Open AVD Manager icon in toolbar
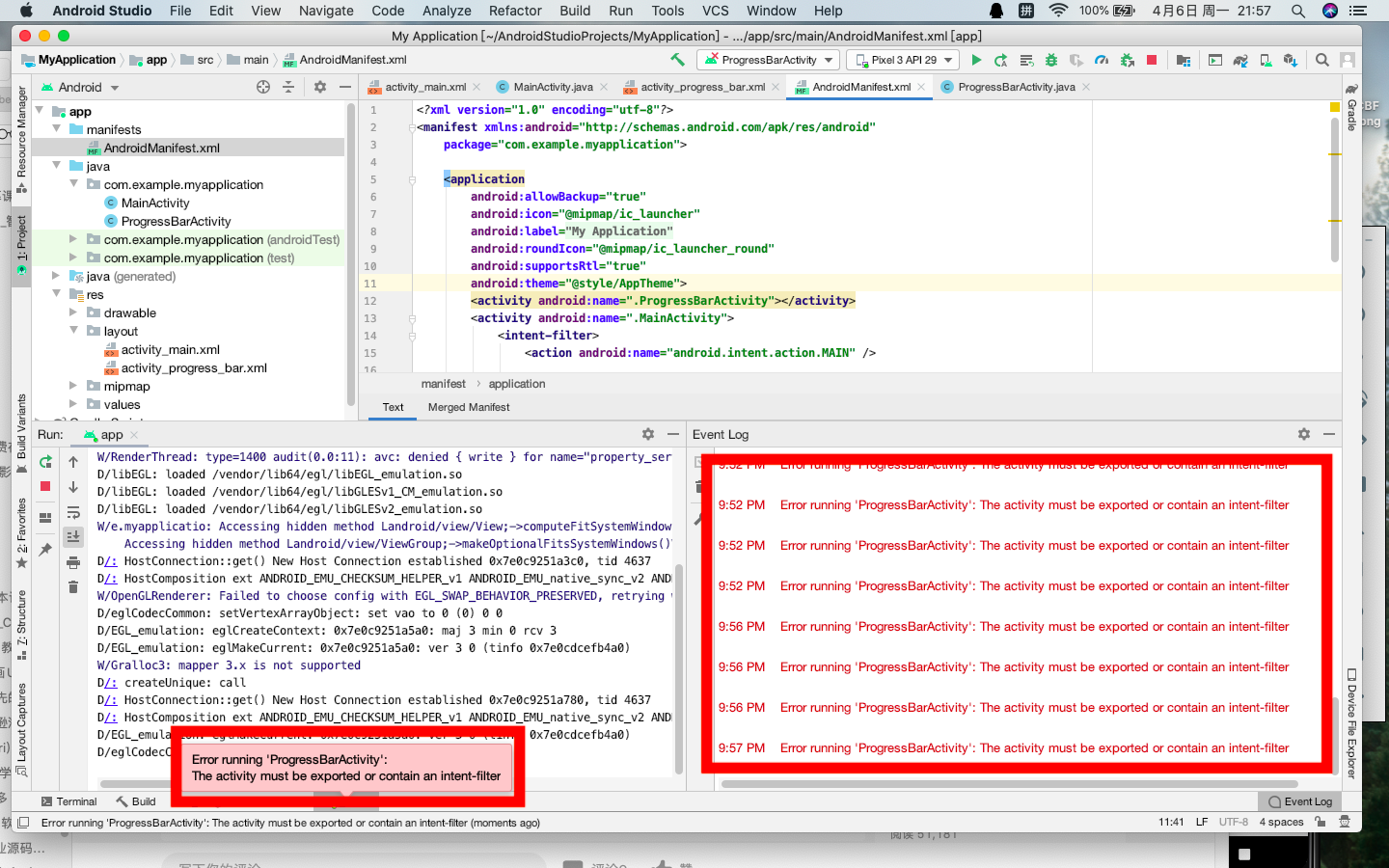The image size is (1389, 868). click(1266, 60)
